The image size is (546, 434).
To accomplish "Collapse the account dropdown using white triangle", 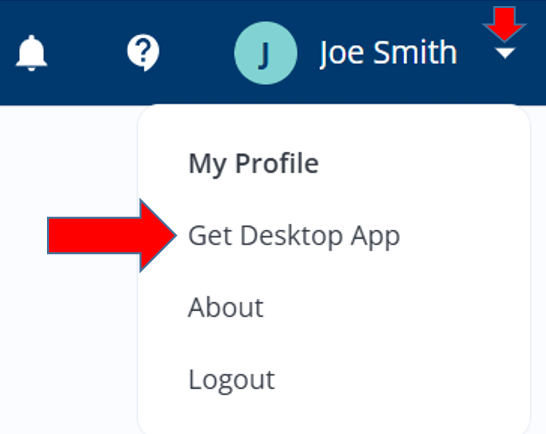I will 505,53.
